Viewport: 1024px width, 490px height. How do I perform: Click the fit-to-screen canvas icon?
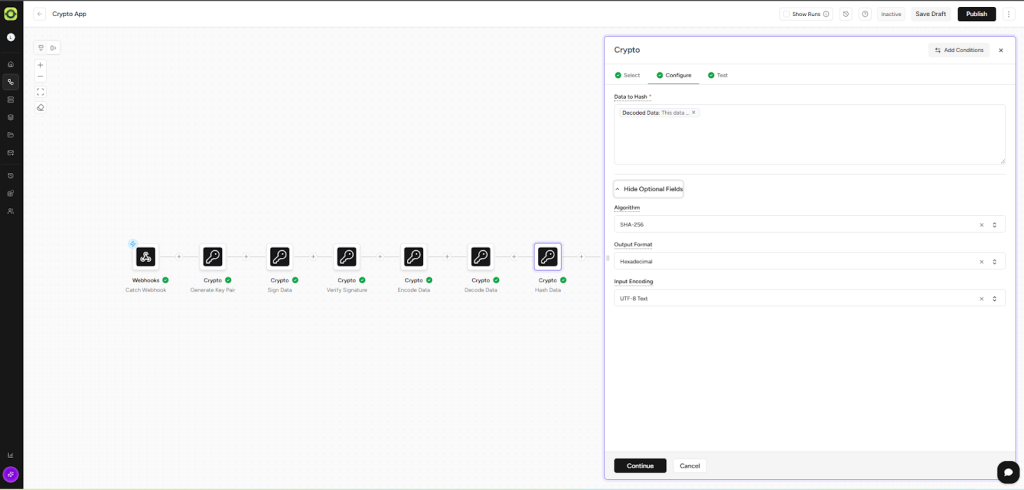pyautogui.click(x=40, y=92)
